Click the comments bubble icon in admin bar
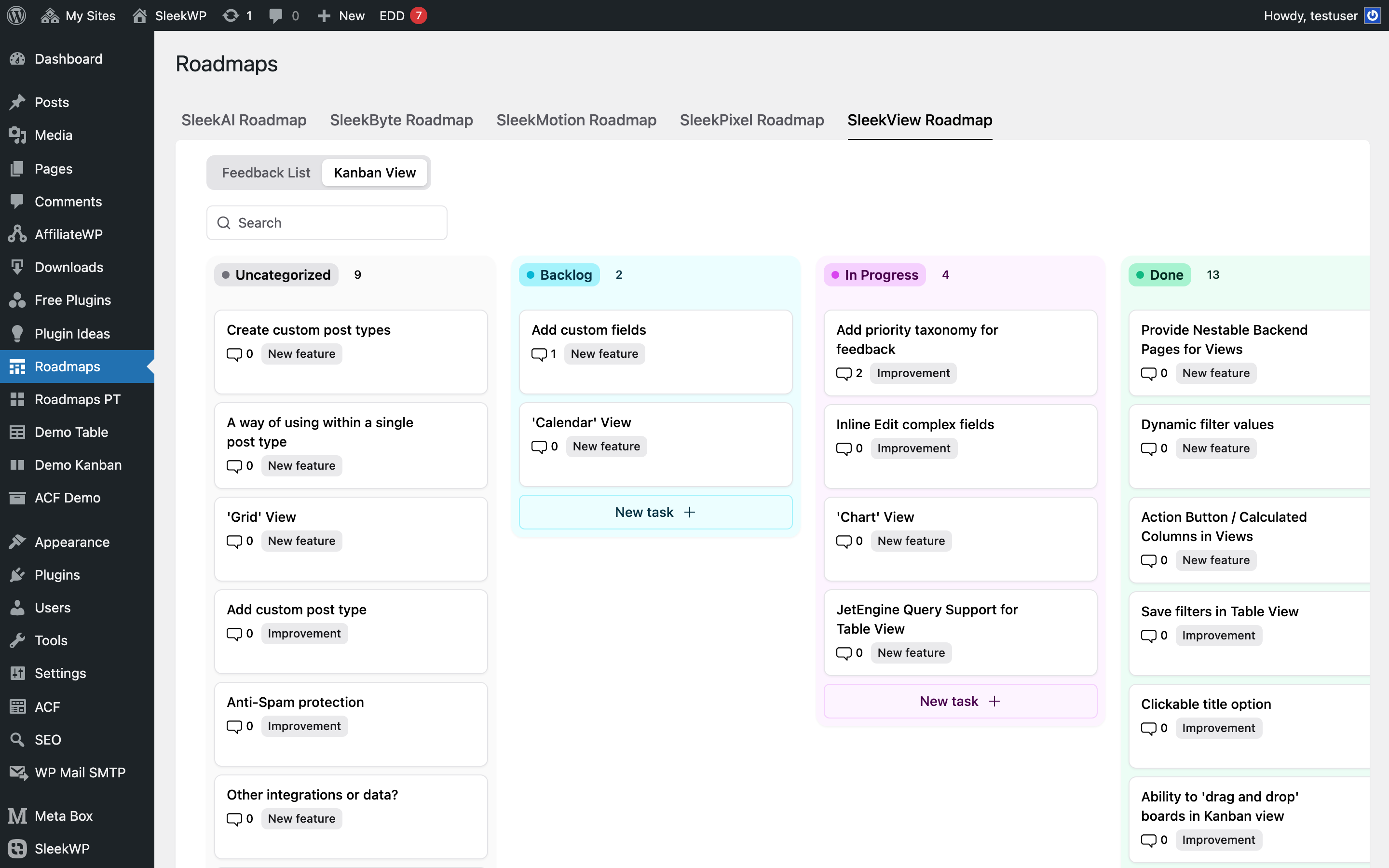This screenshot has height=868, width=1389. coord(276,15)
